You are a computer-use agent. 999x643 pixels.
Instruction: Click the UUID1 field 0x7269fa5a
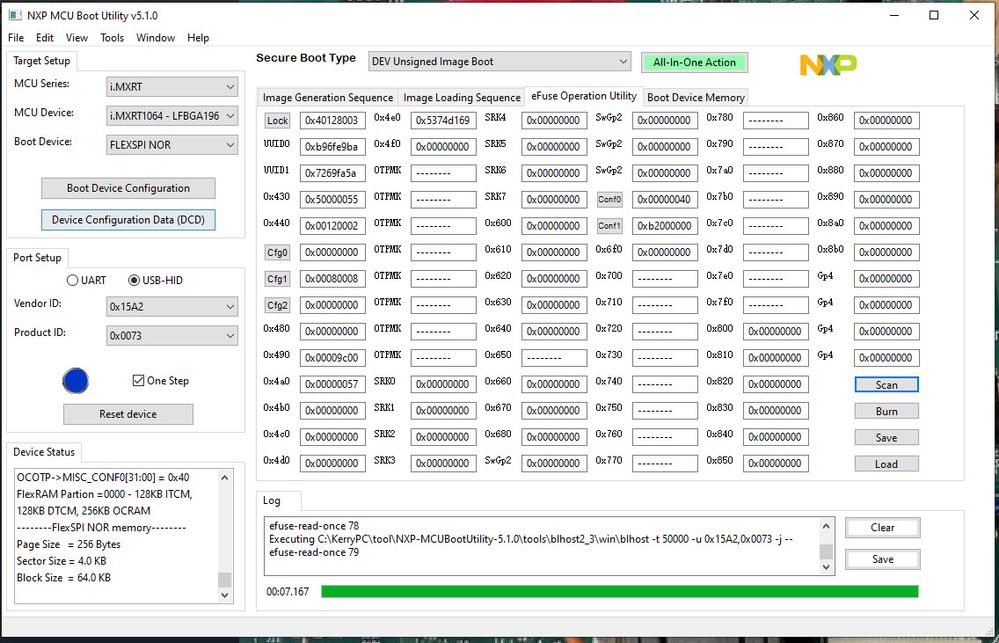pyautogui.click(x=333, y=173)
